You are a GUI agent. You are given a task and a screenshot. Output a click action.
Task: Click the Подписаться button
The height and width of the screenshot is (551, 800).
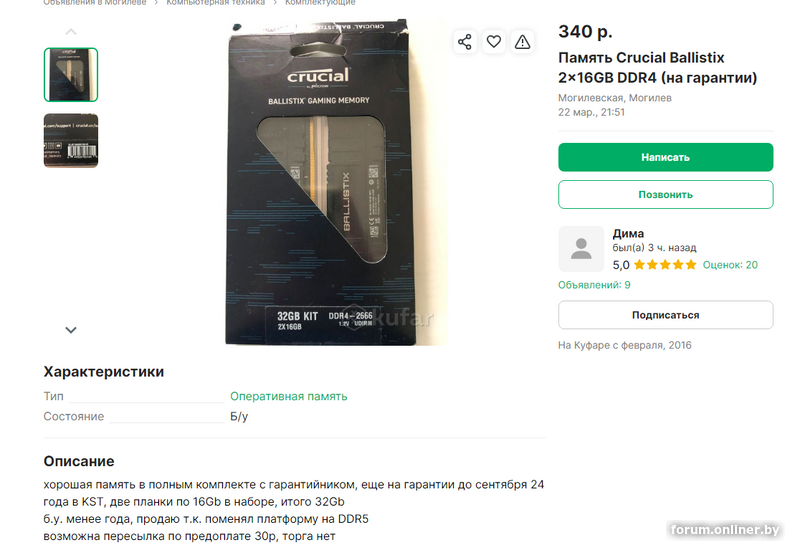(x=665, y=315)
